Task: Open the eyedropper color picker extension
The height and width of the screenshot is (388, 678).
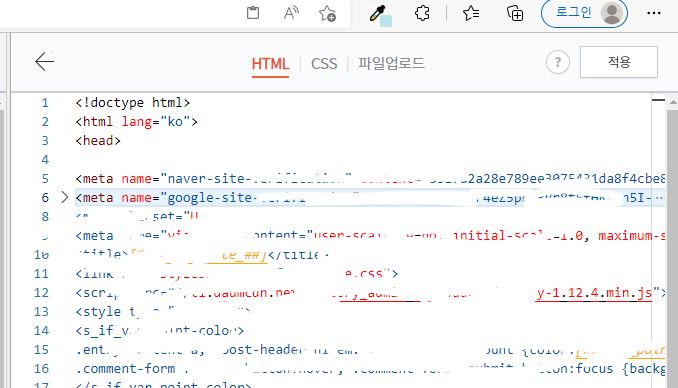Action: (x=380, y=15)
